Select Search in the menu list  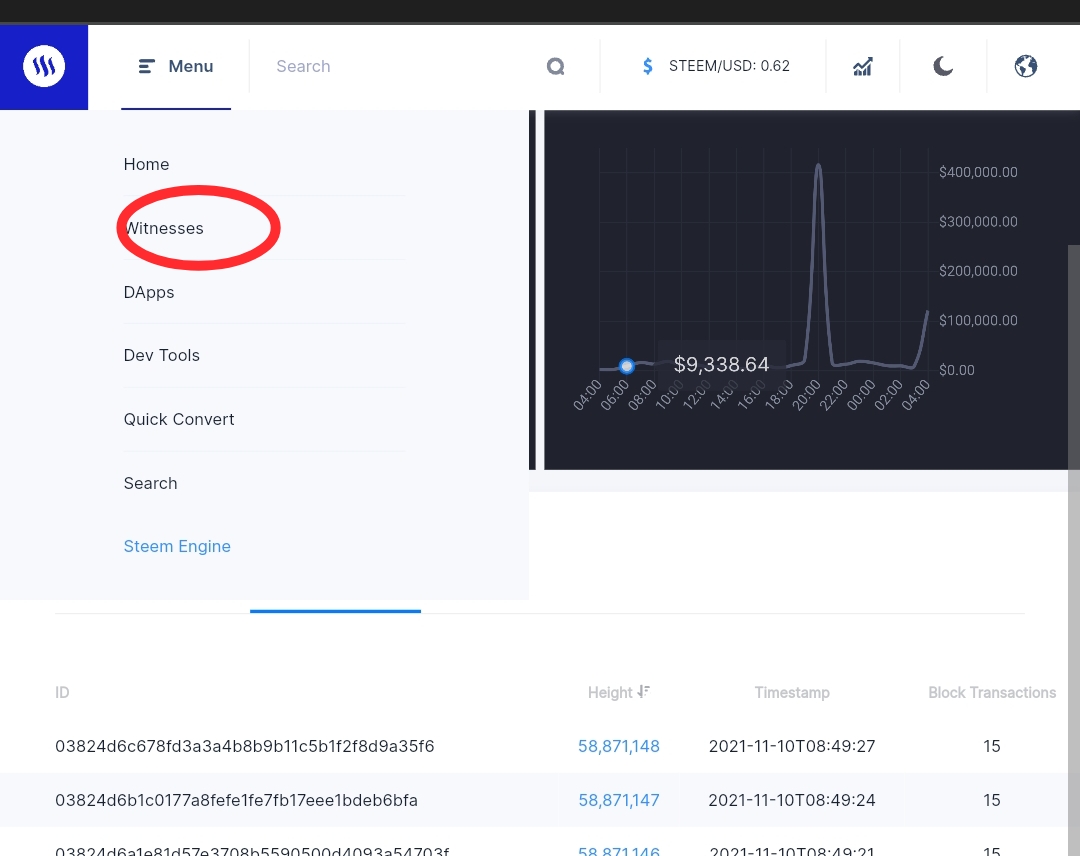click(x=150, y=483)
